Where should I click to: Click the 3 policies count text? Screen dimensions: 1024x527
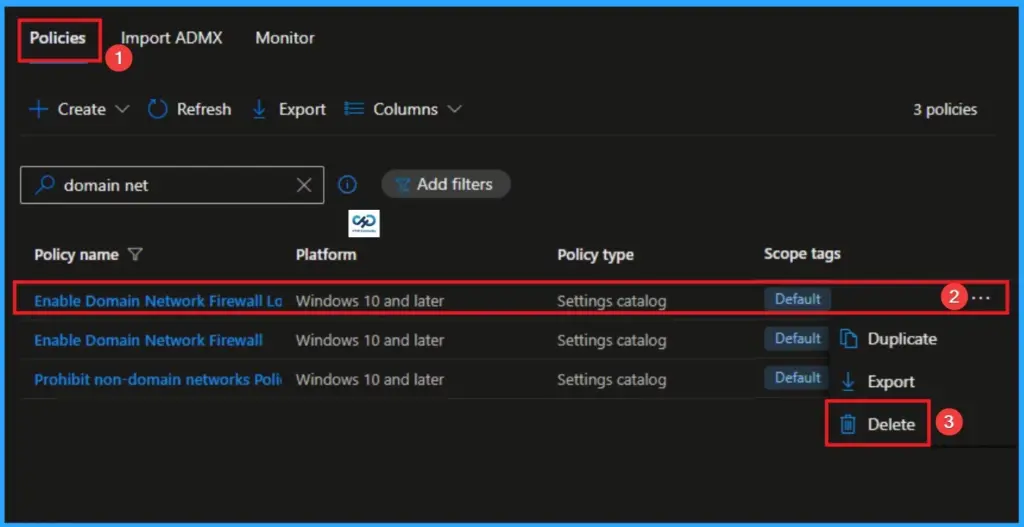tap(945, 110)
